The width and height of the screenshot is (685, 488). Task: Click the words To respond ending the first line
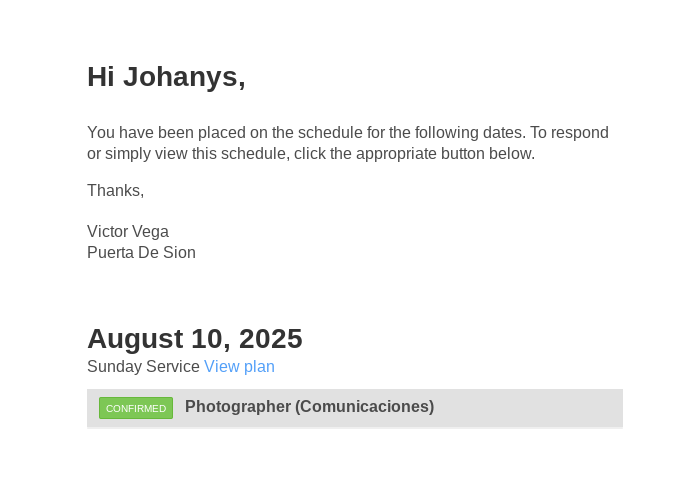tap(569, 132)
